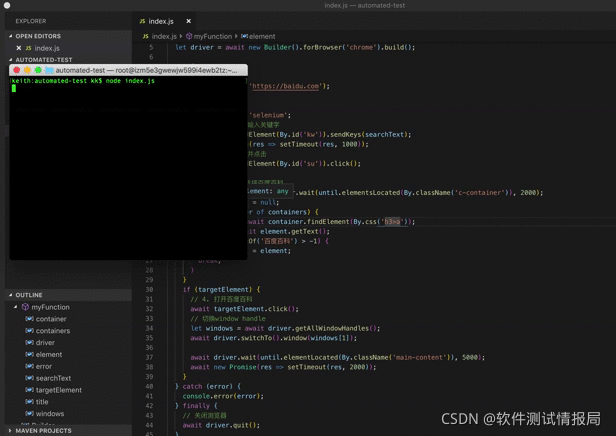This screenshot has width=616, height=436.
Task: Click the 'chrome' string on line 5
Action: pos(361,47)
